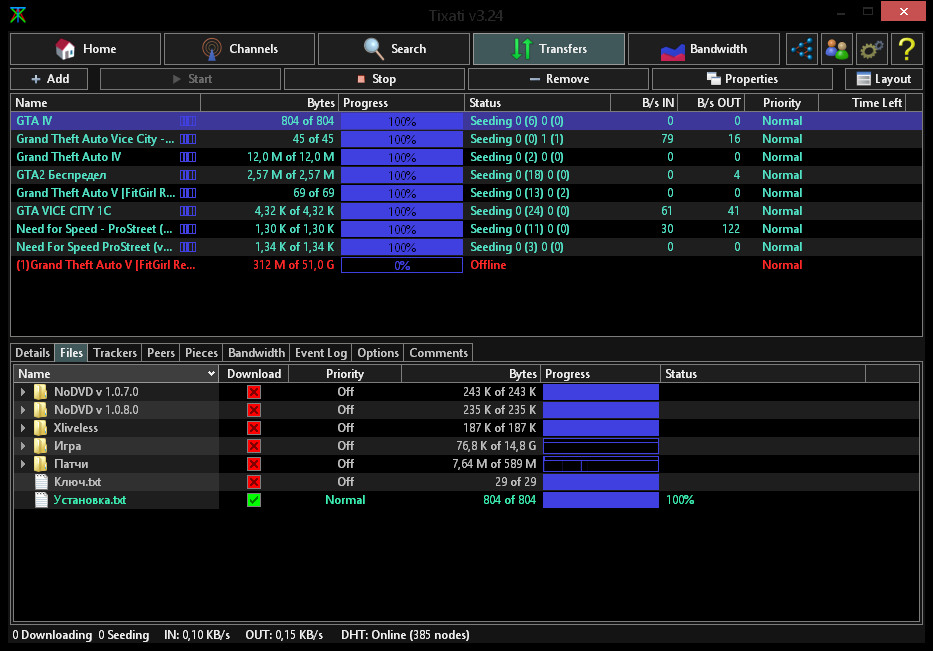Open the DHT network share icon
Viewport: 933px width, 651px height.
[802, 49]
